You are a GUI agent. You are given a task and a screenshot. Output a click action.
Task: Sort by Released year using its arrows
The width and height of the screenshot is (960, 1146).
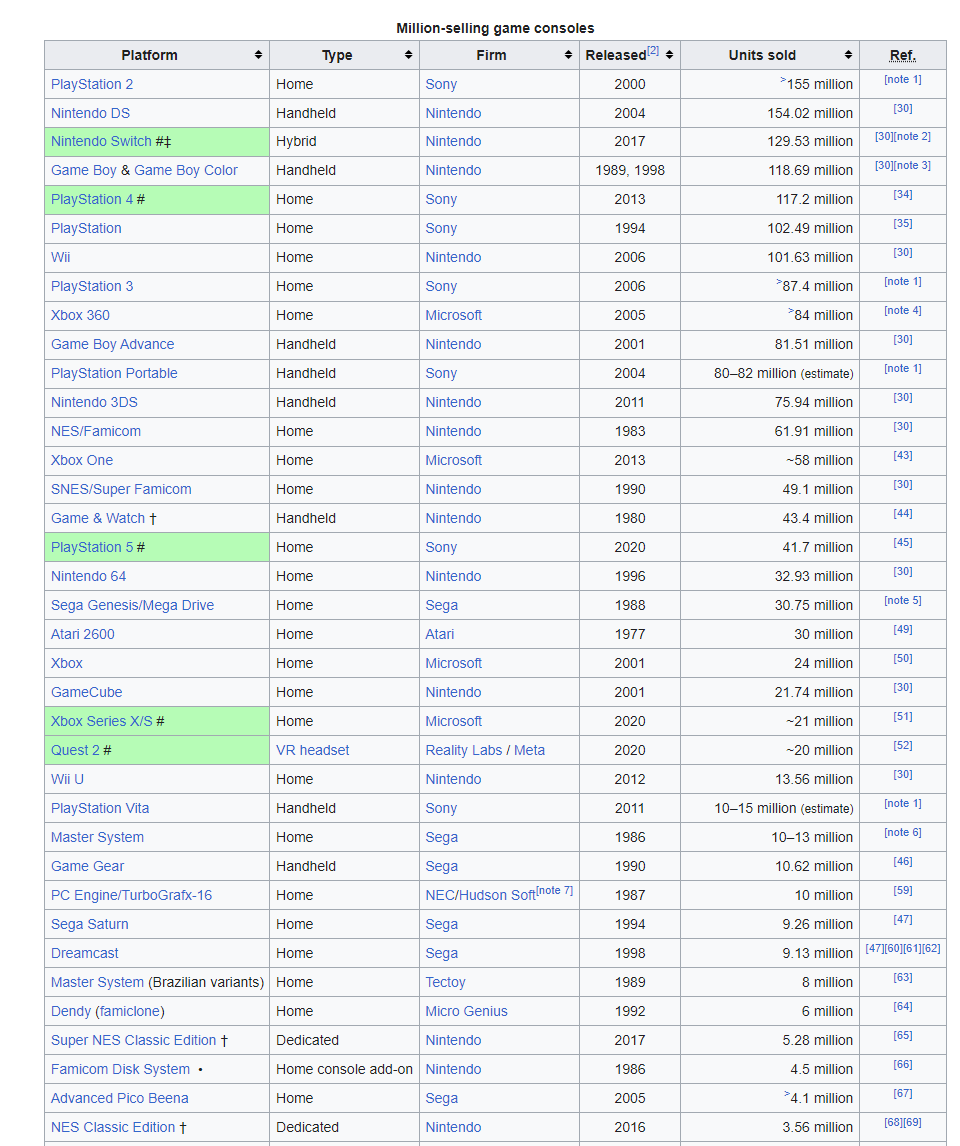coord(669,55)
